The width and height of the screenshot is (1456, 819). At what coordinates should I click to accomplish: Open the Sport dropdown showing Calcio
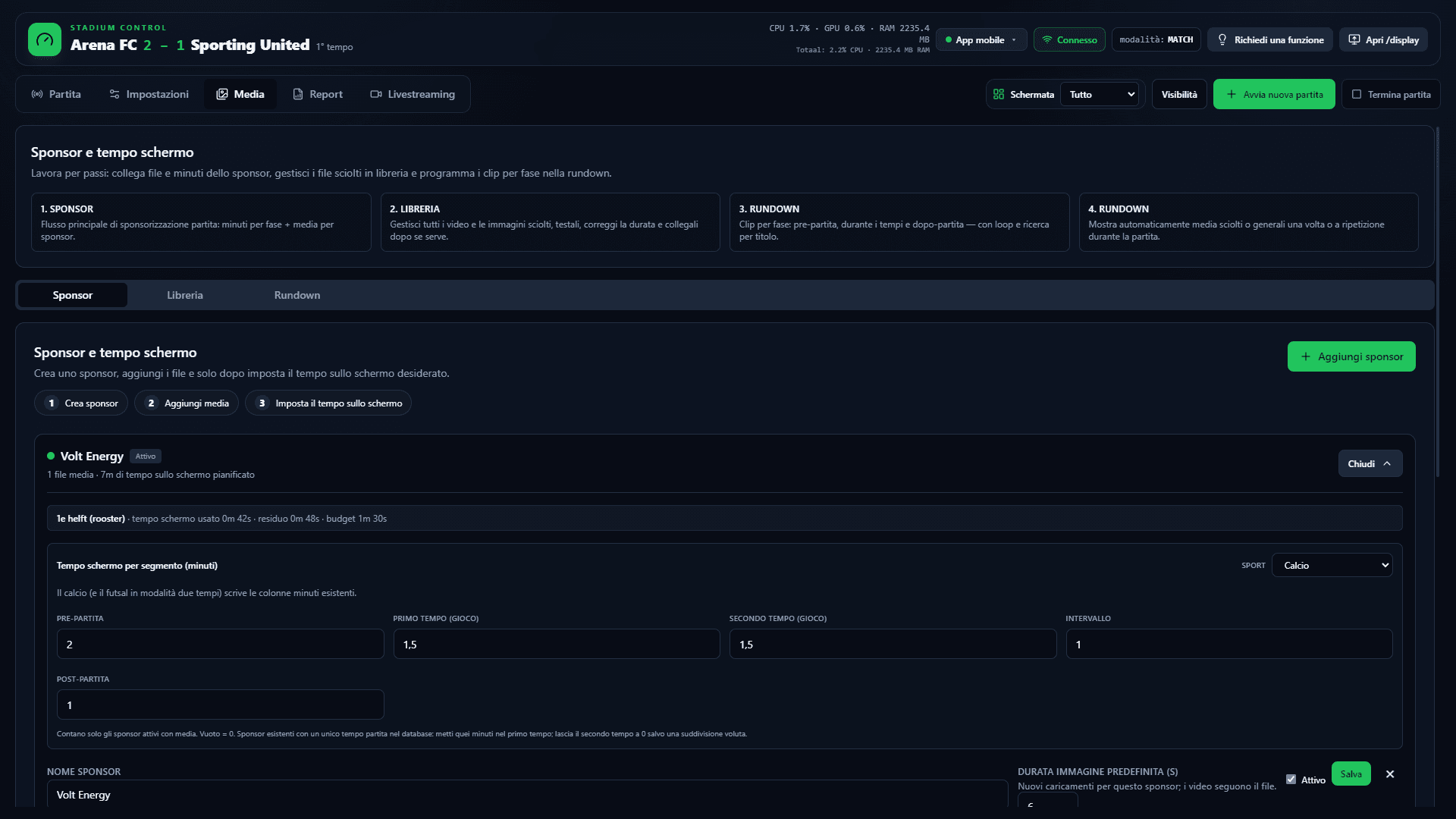click(1332, 565)
